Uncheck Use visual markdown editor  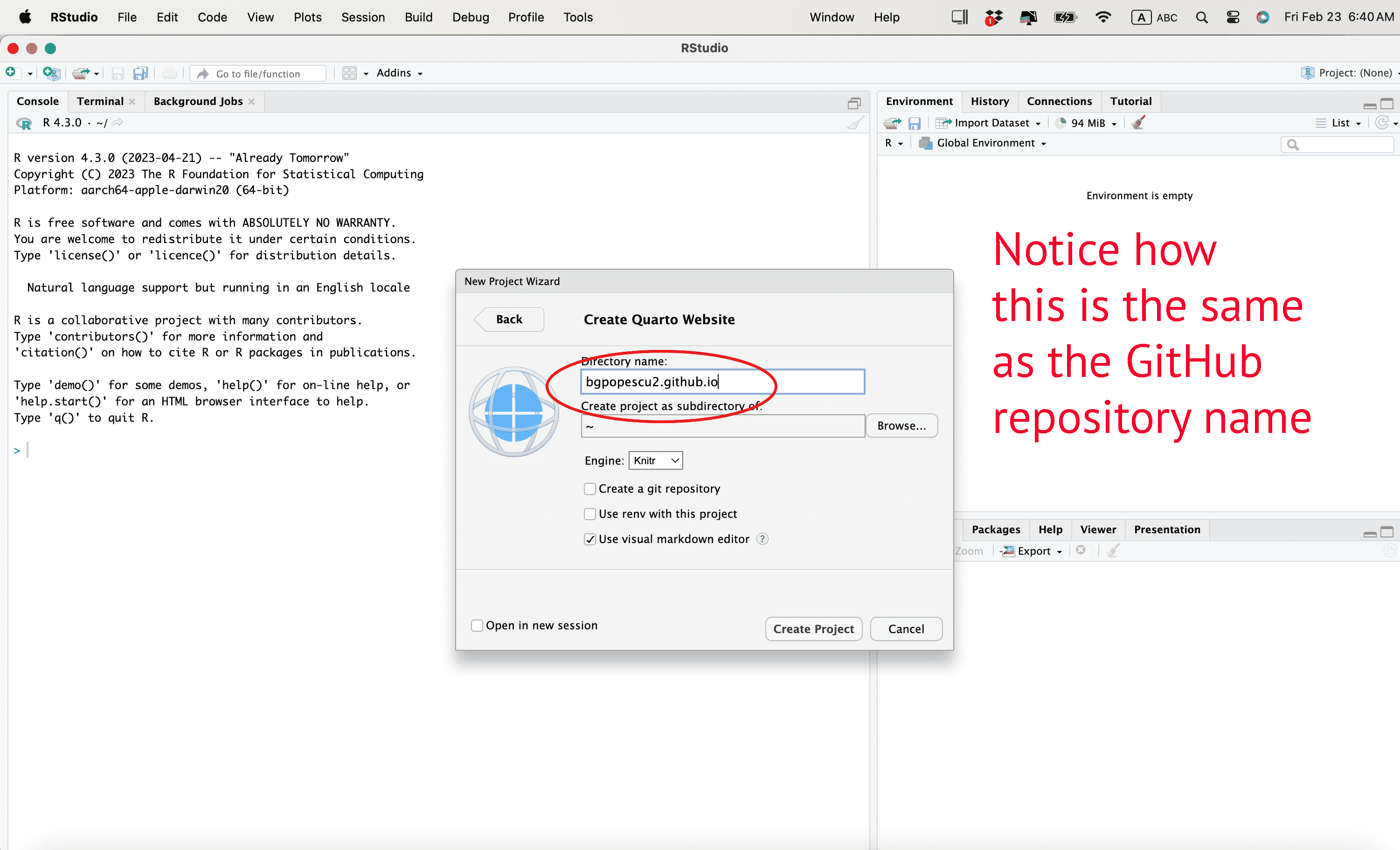coord(590,539)
